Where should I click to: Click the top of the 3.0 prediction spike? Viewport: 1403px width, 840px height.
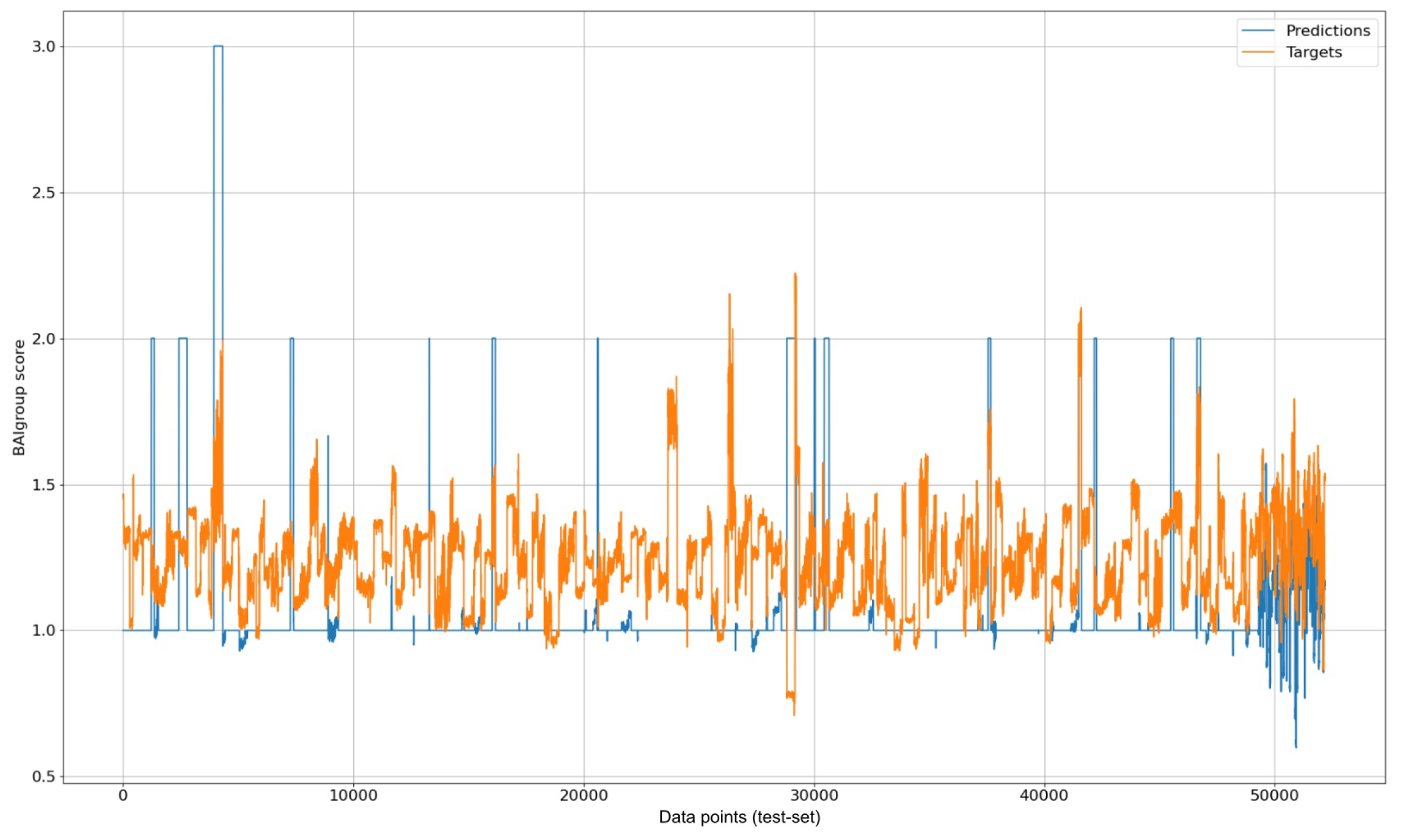coord(218,46)
